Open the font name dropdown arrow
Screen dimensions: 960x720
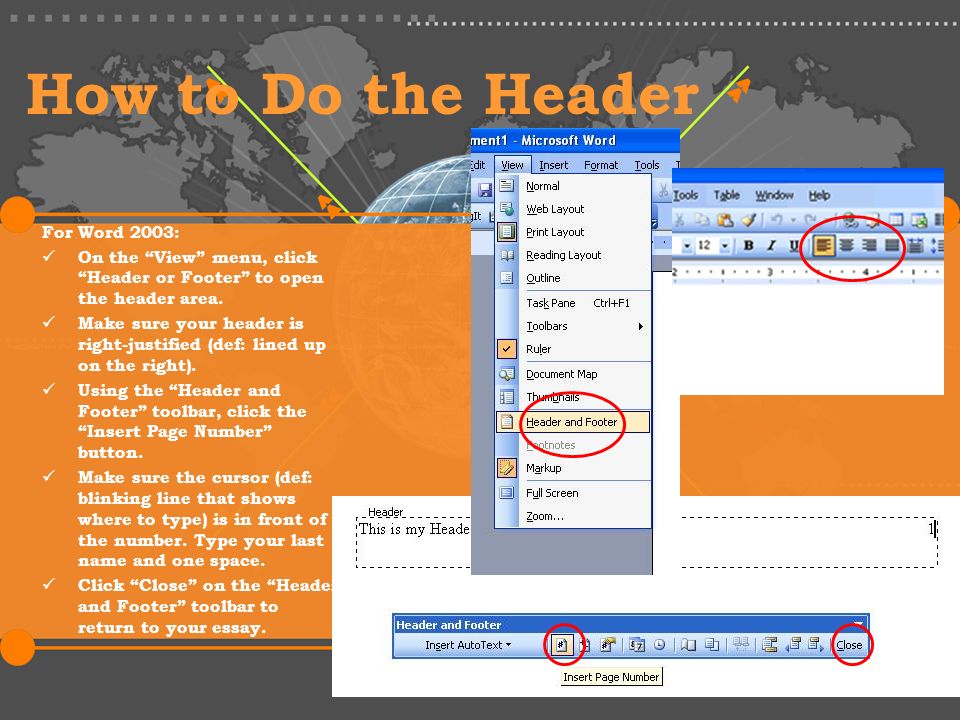click(x=687, y=246)
